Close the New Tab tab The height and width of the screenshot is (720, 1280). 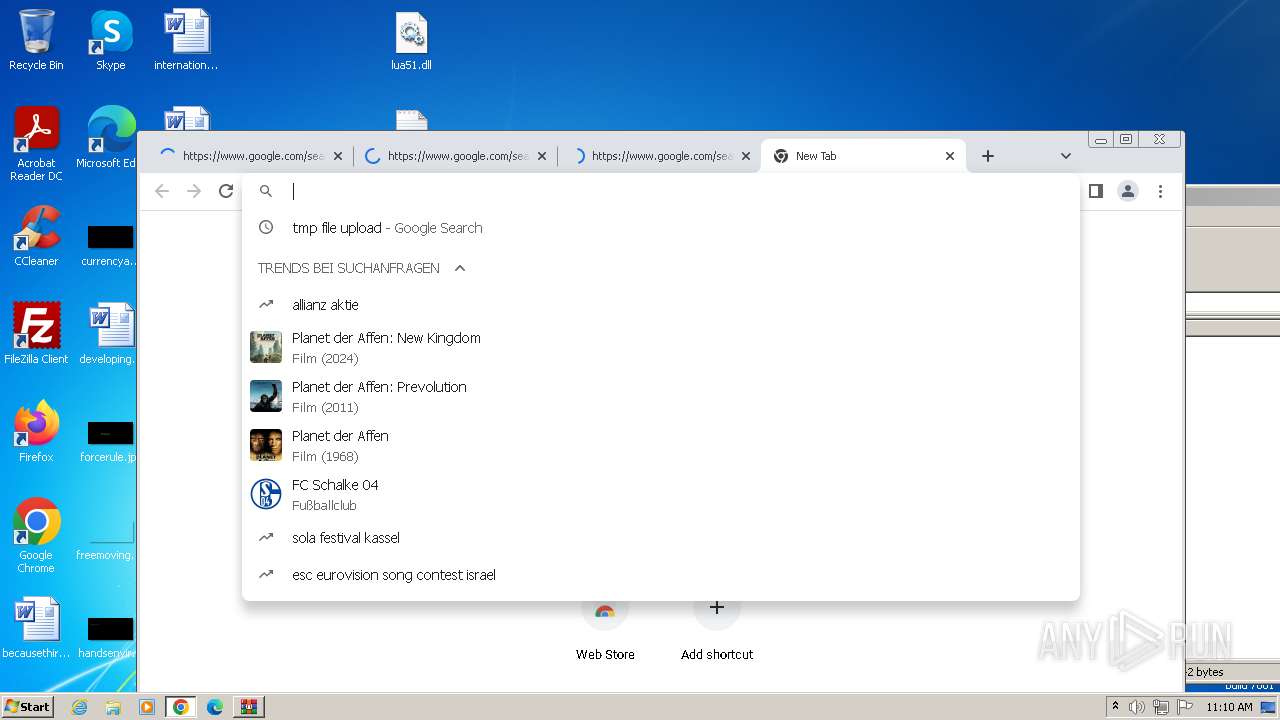950,156
